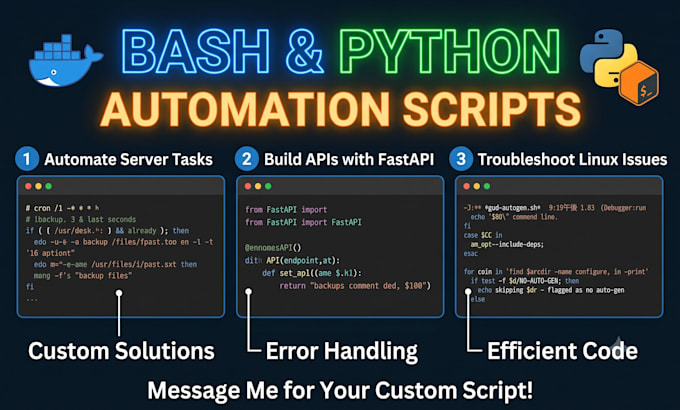The image size is (680, 410).
Task: Click the "case $CC in" code line
Action: pyautogui.click(x=483, y=235)
